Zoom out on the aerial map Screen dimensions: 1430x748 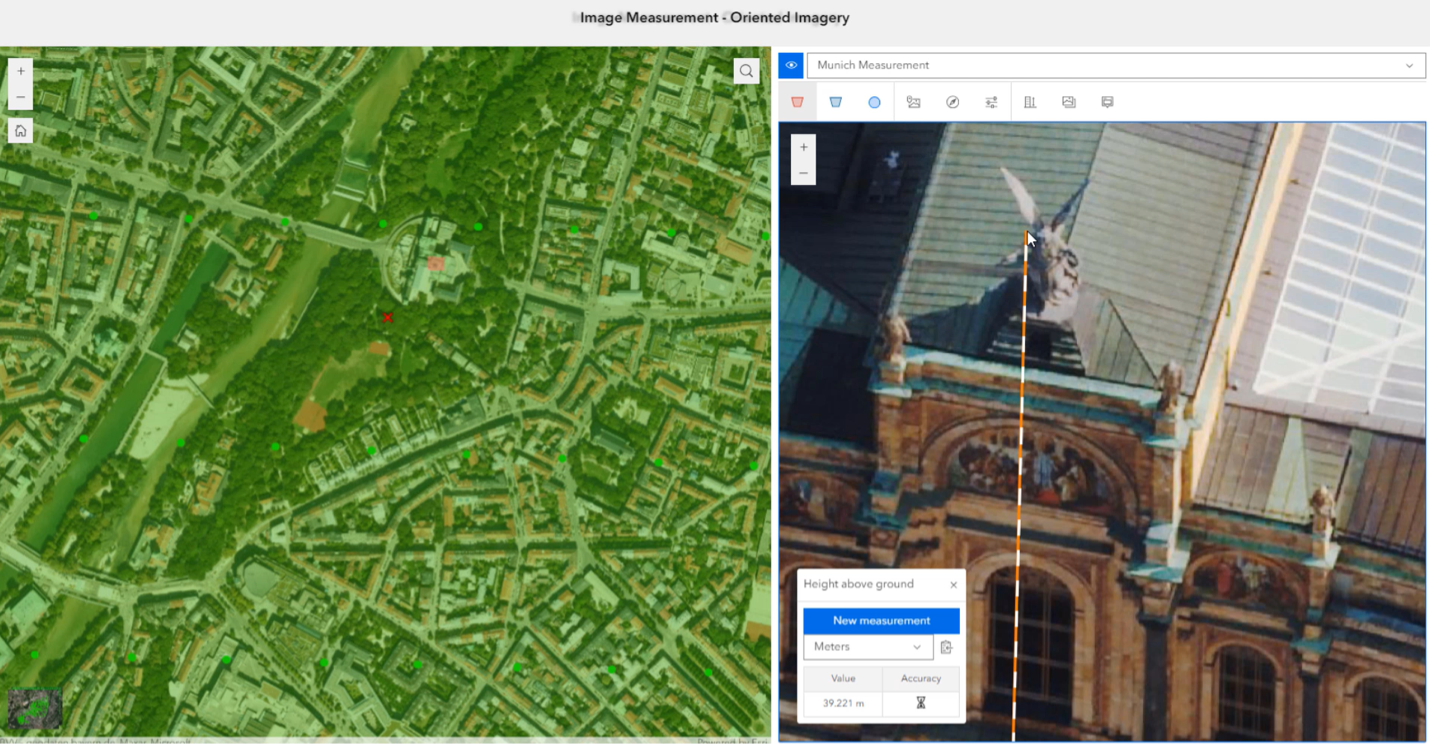tap(20, 97)
